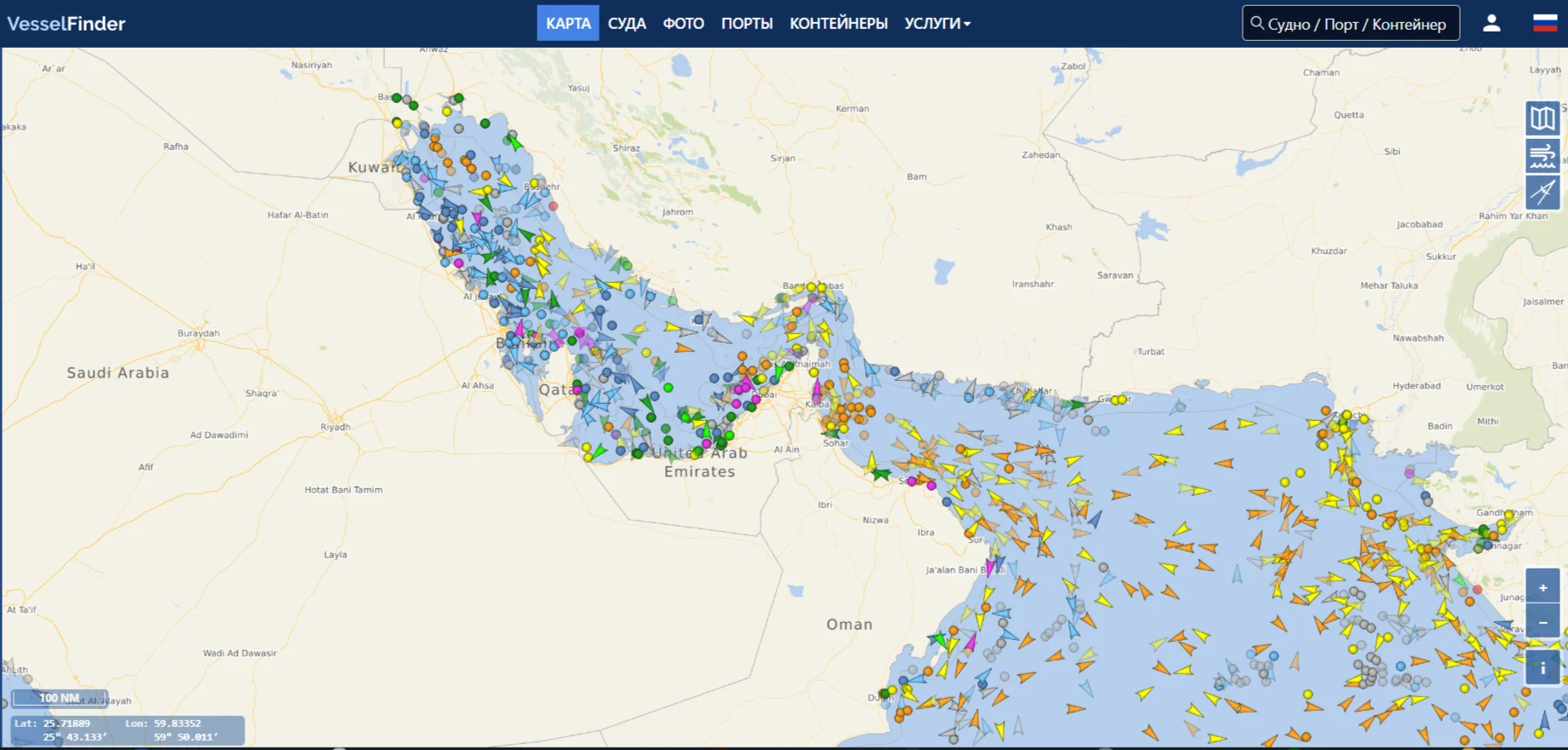Click the Layla town label
This screenshot has height=750, width=1568.
click(x=336, y=555)
